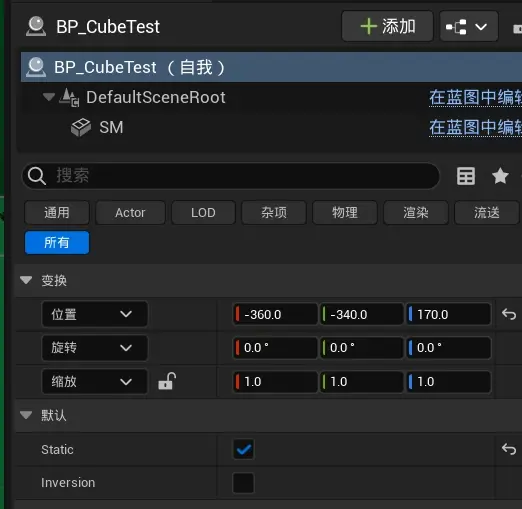This screenshot has height=509, width=522.
Task: Collapse the 默认 section
Action: click(26, 415)
